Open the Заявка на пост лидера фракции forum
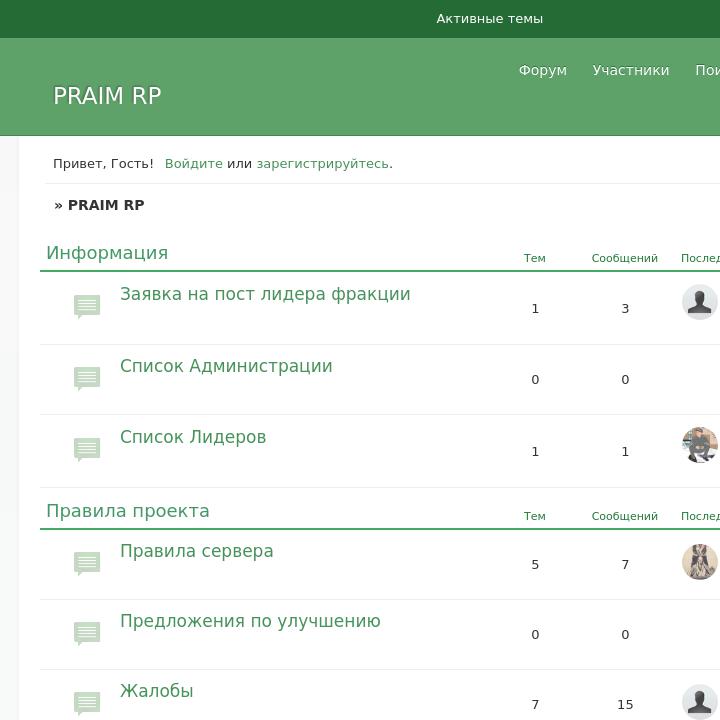720x720 pixels. click(x=265, y=294)
